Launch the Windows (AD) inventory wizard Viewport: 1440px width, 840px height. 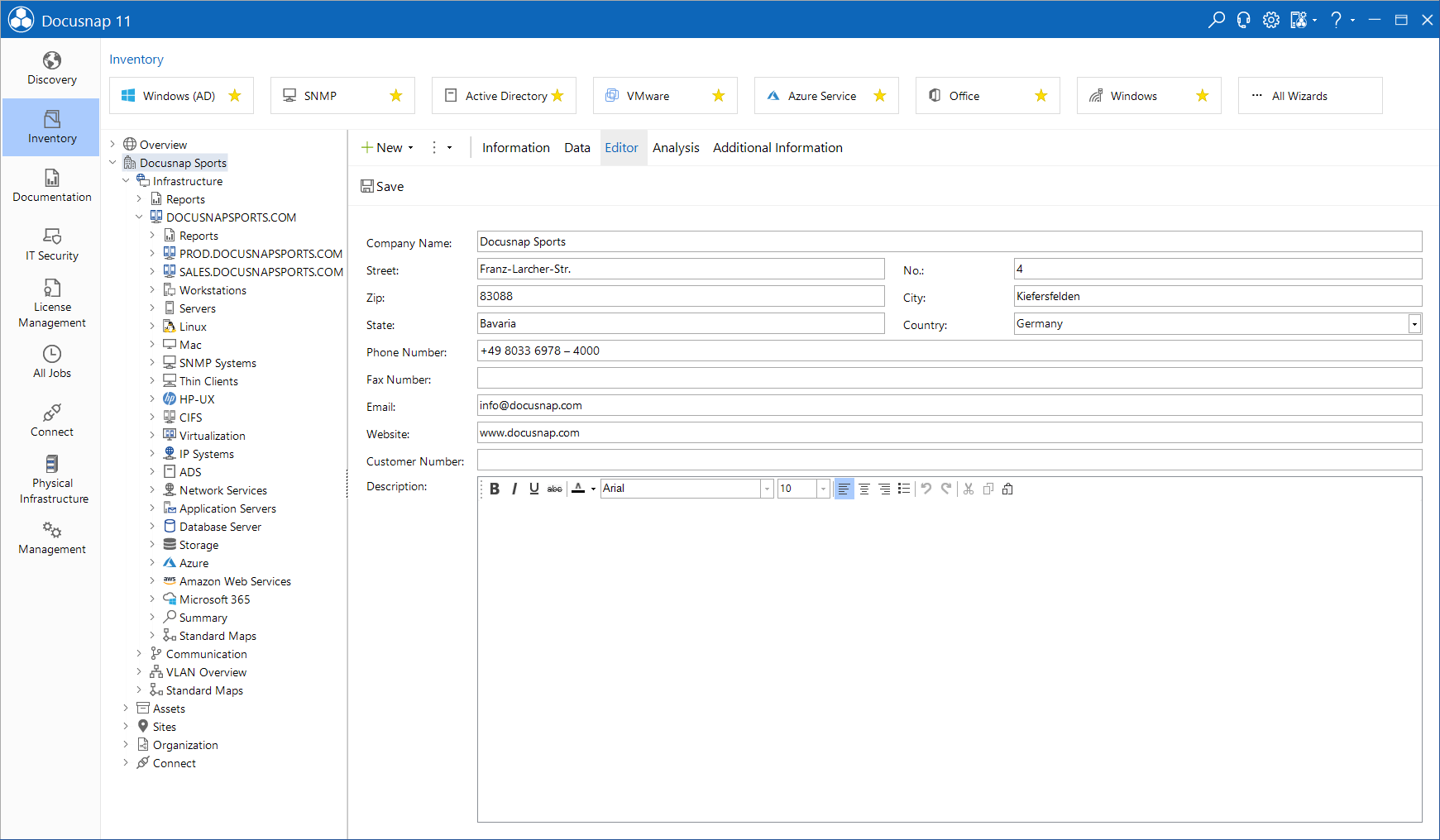(170, 96)
